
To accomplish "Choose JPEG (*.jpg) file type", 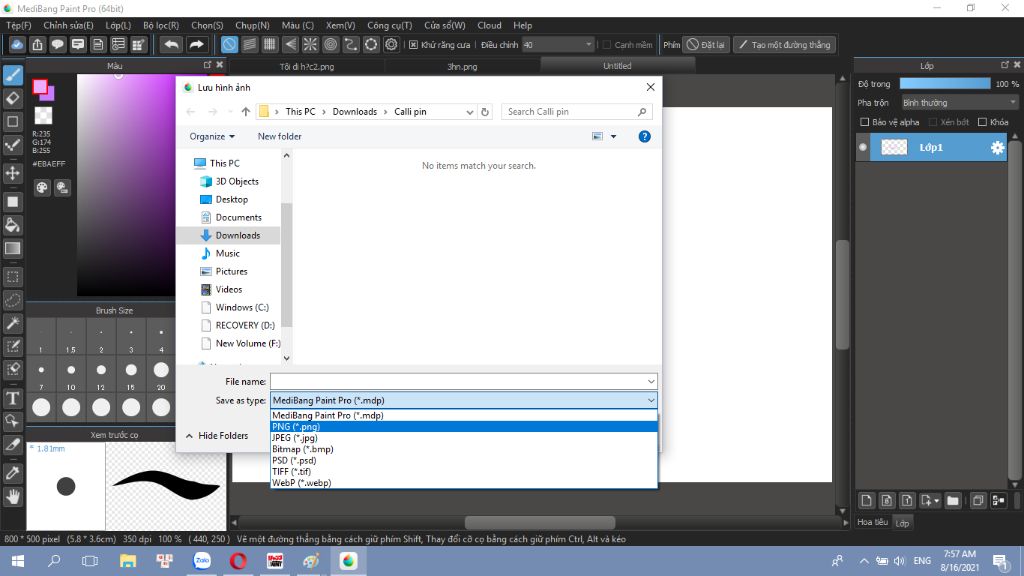I will tap(464, 438).
